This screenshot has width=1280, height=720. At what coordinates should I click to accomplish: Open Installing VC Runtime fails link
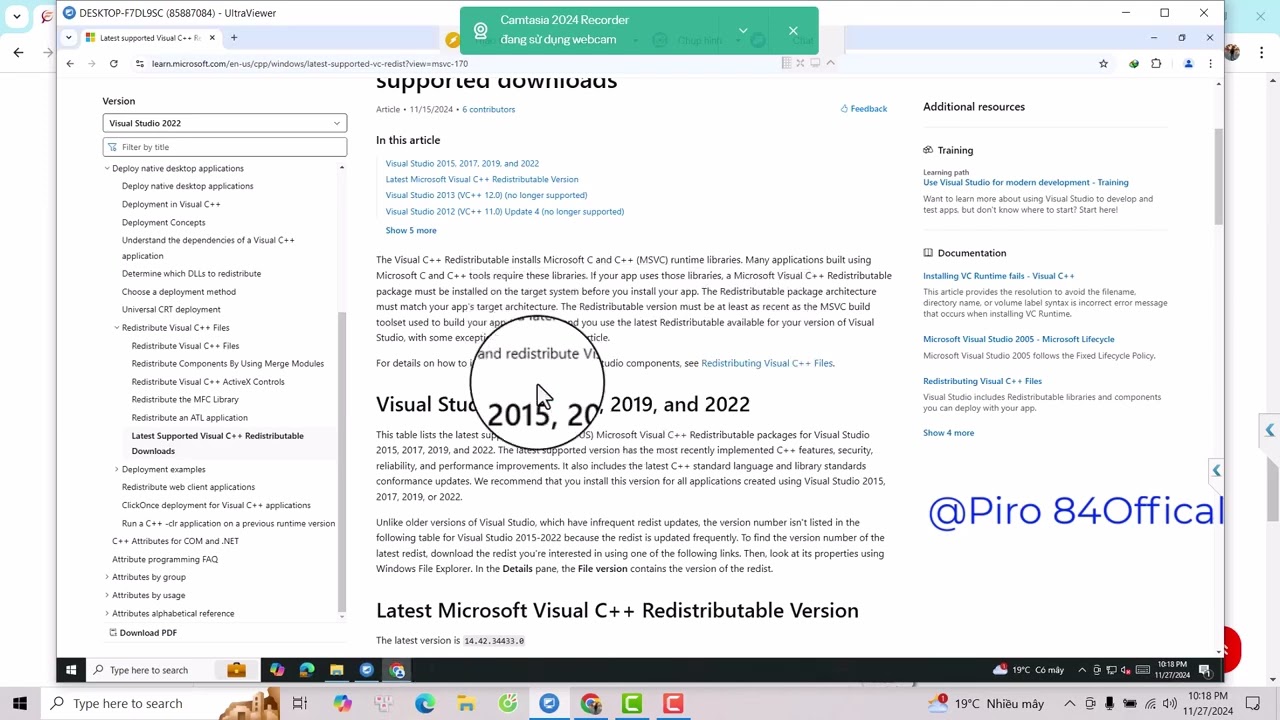pyautogui.click(x=998, y=276)
